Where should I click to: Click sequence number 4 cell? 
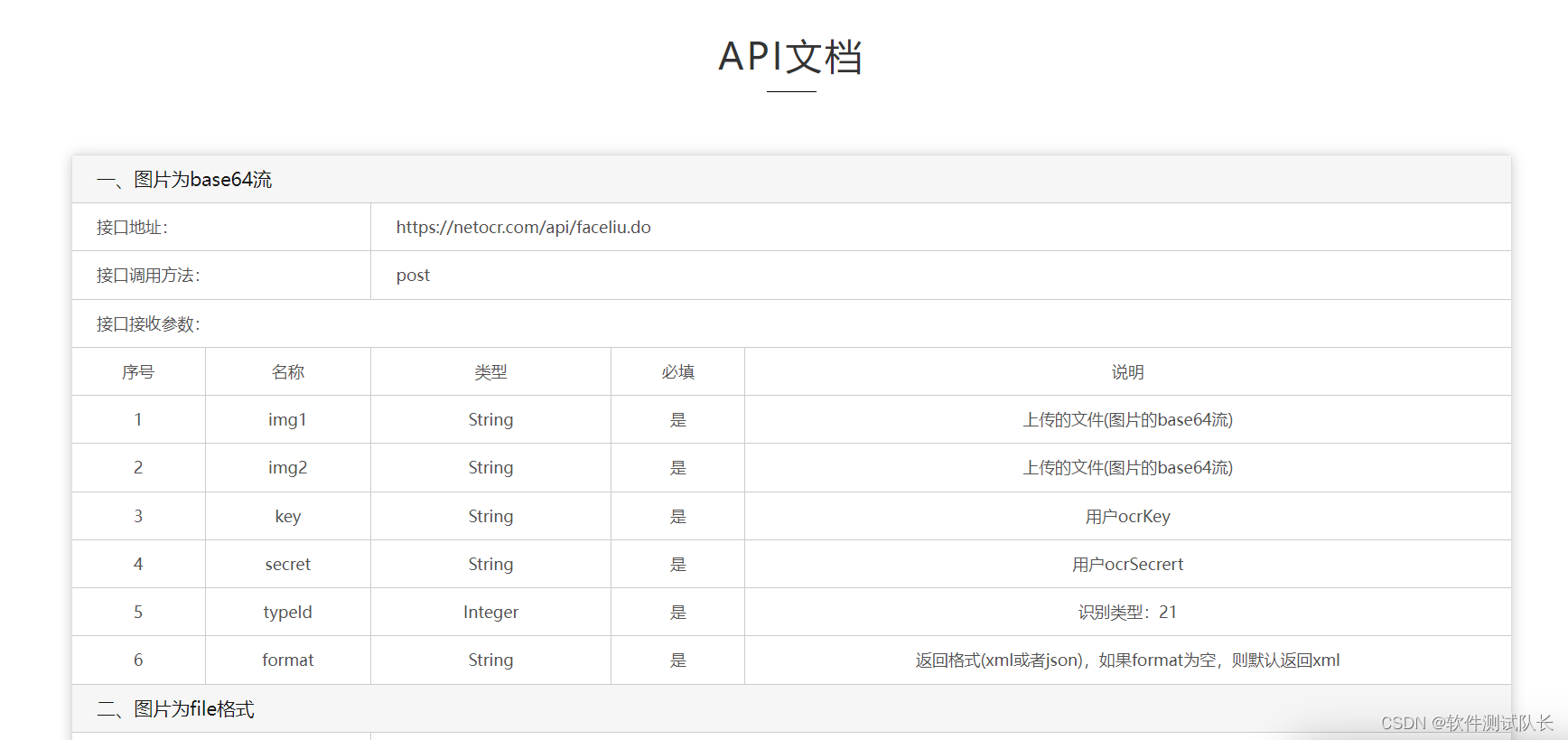click(x=138, y=564)
